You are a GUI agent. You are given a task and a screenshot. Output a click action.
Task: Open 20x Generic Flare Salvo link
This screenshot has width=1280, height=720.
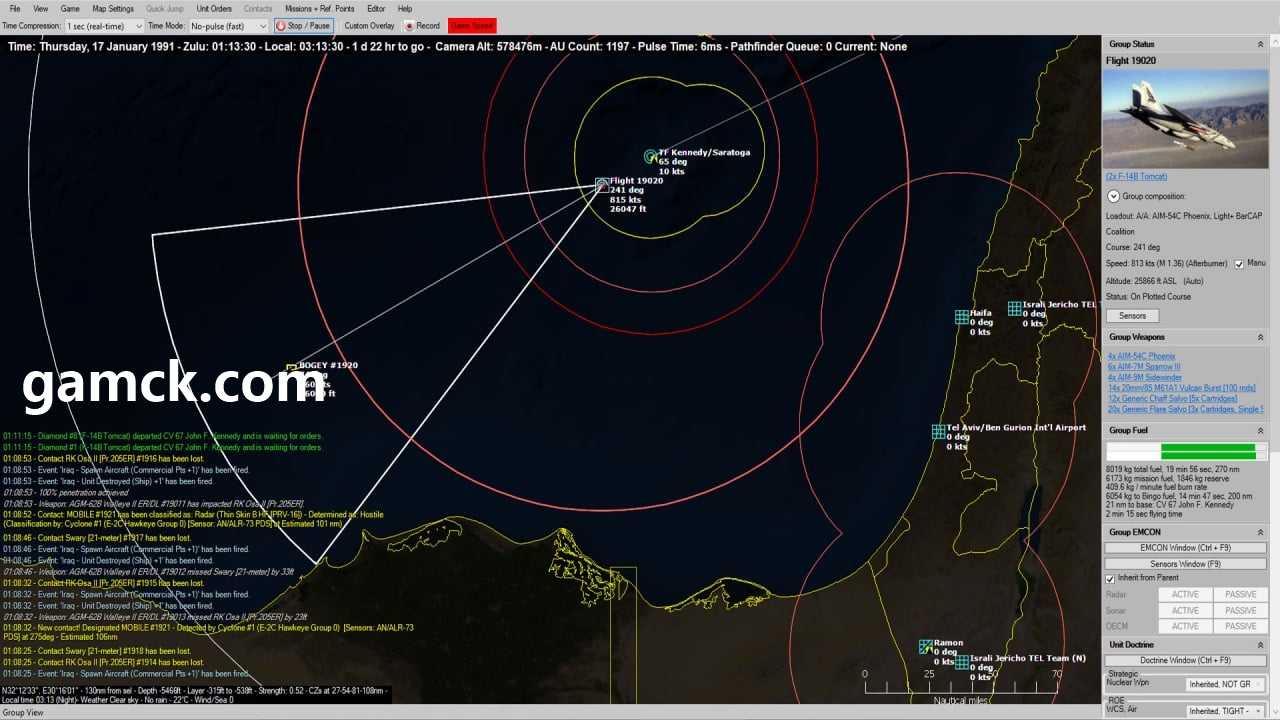point(1185,409)
